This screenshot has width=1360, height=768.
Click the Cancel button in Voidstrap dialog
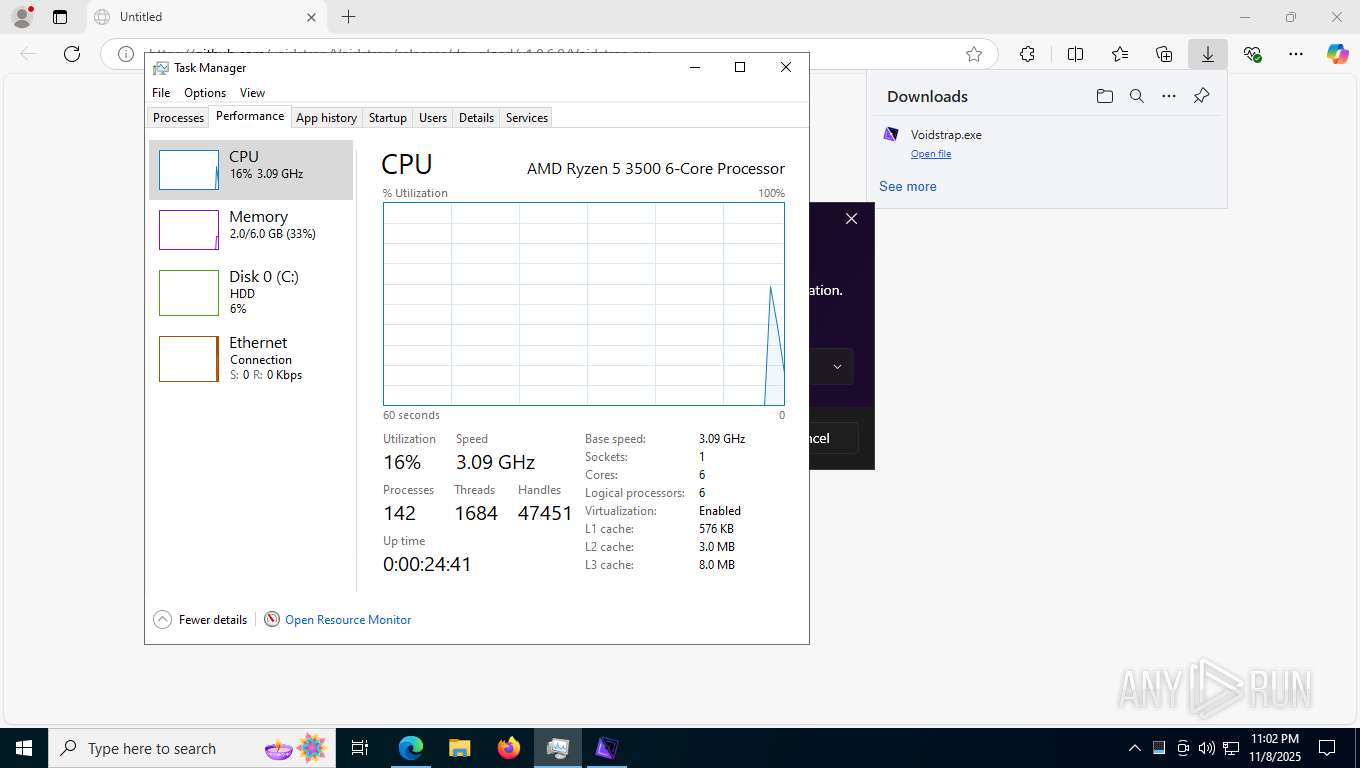(833, 438)
